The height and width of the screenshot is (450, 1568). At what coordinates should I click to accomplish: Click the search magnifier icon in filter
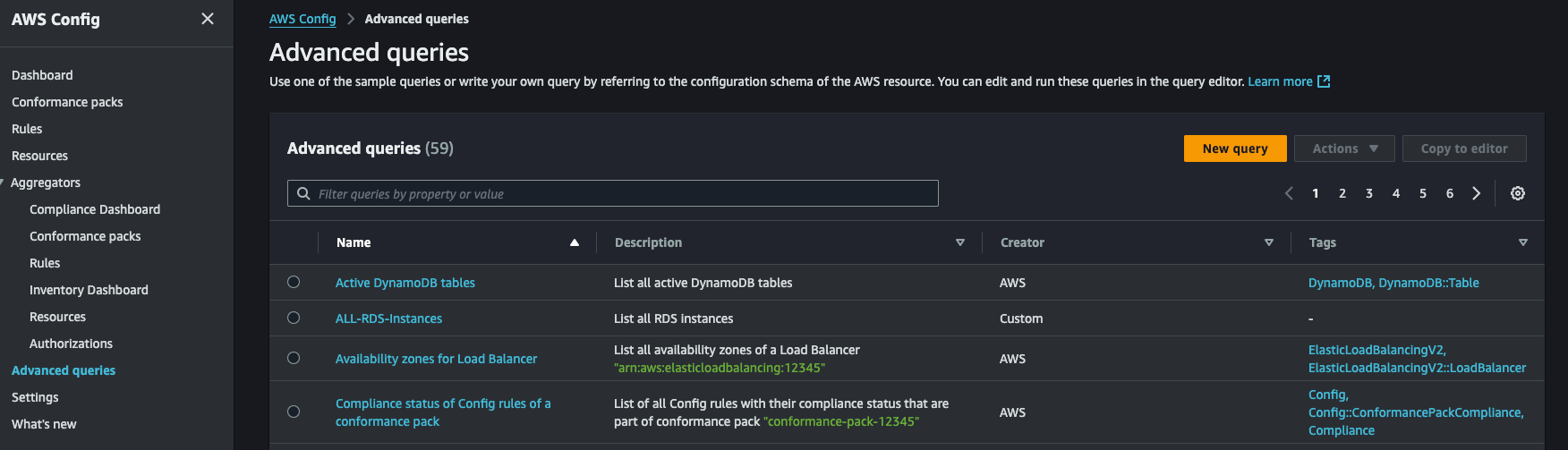click(x=304, y=194)
